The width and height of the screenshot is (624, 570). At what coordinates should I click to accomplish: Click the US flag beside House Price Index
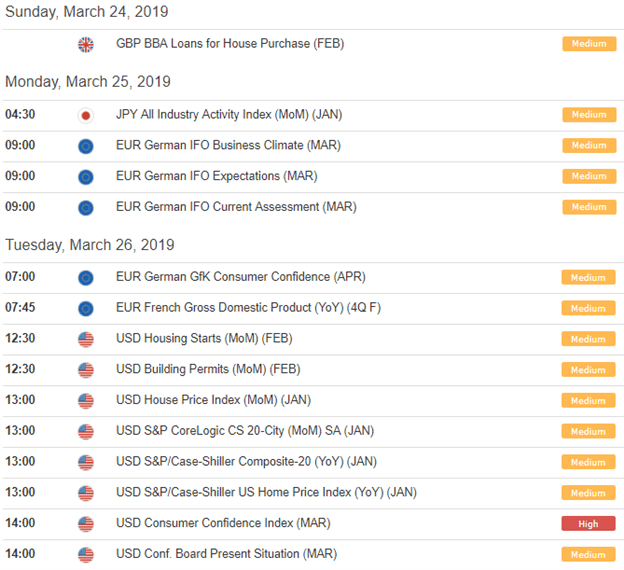pos(86,401)
